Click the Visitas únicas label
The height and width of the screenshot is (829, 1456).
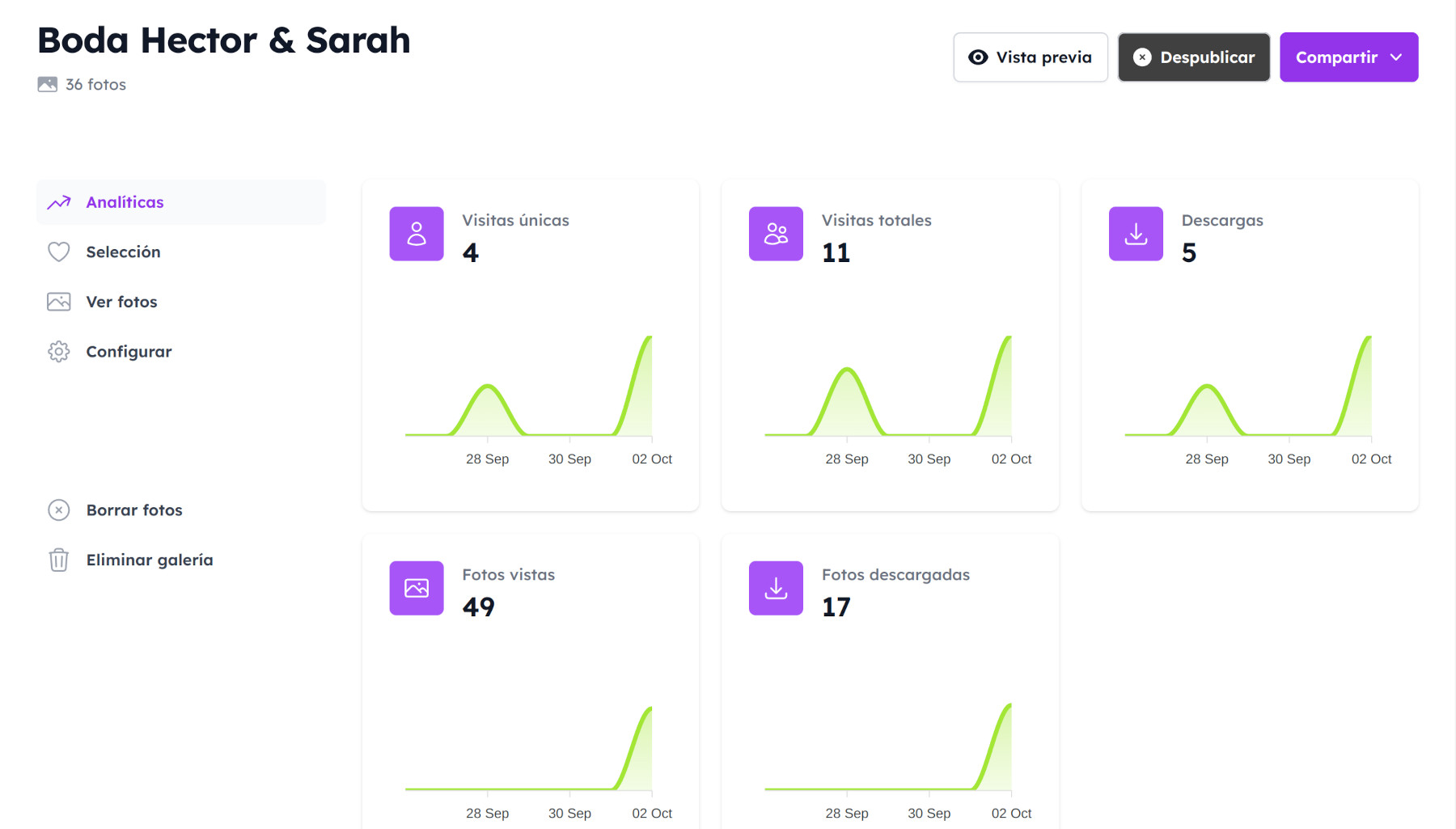click(x=516, y=220)
